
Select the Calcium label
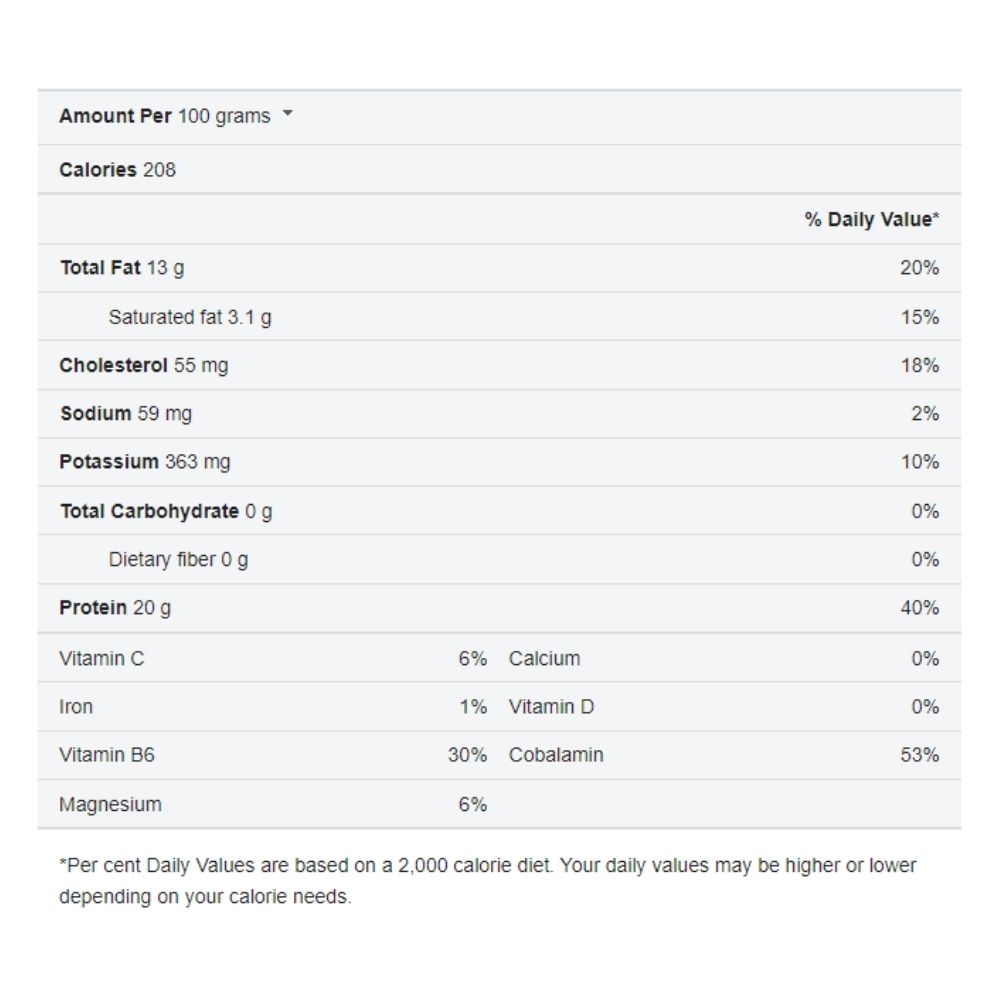544,658
